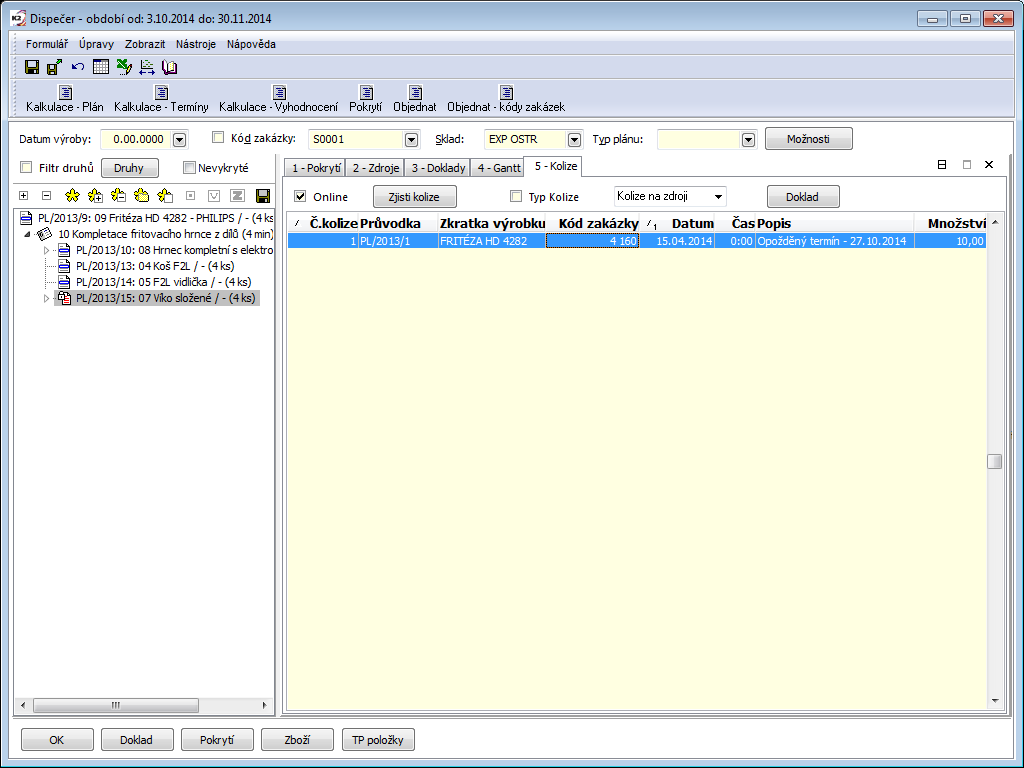Click the yellow star with plus icon
1024x768 pixels.
(x=95, y=195)
